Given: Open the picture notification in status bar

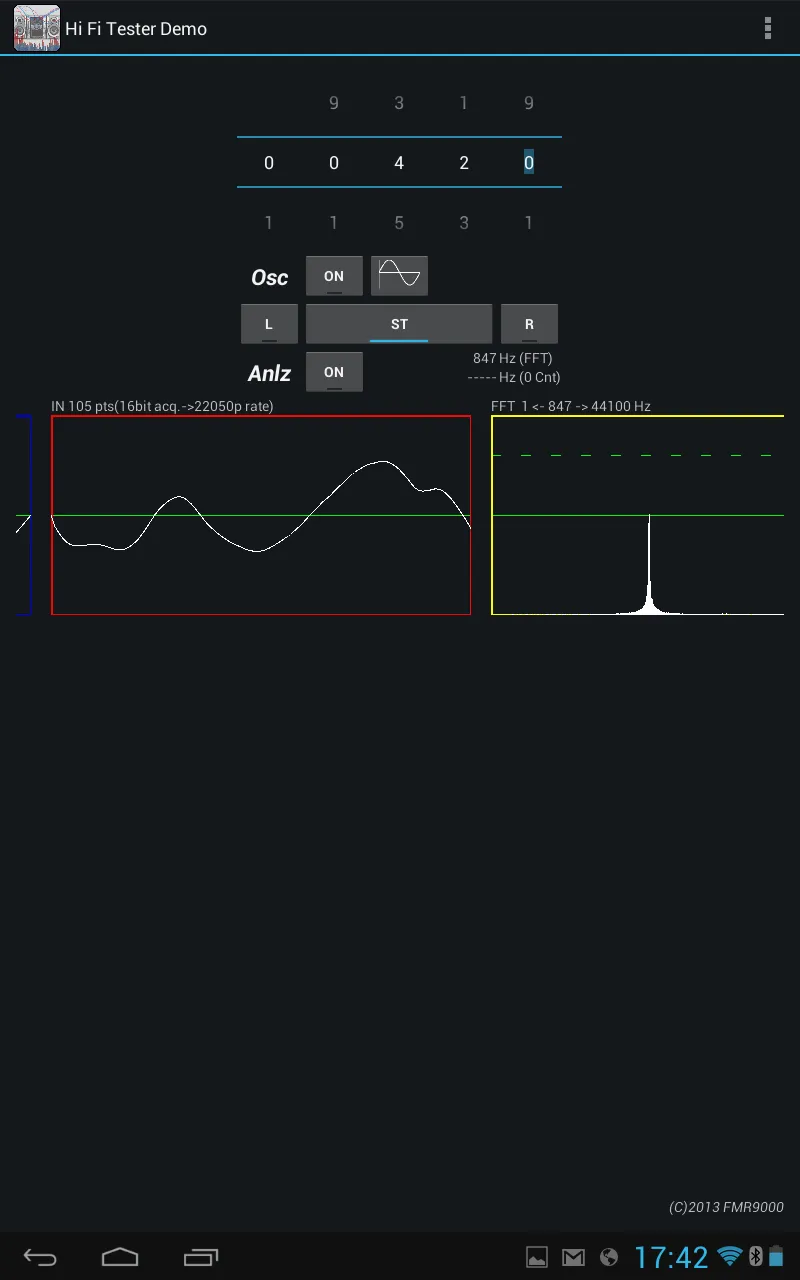Looking at the screenshot, I should (537, 1257).
